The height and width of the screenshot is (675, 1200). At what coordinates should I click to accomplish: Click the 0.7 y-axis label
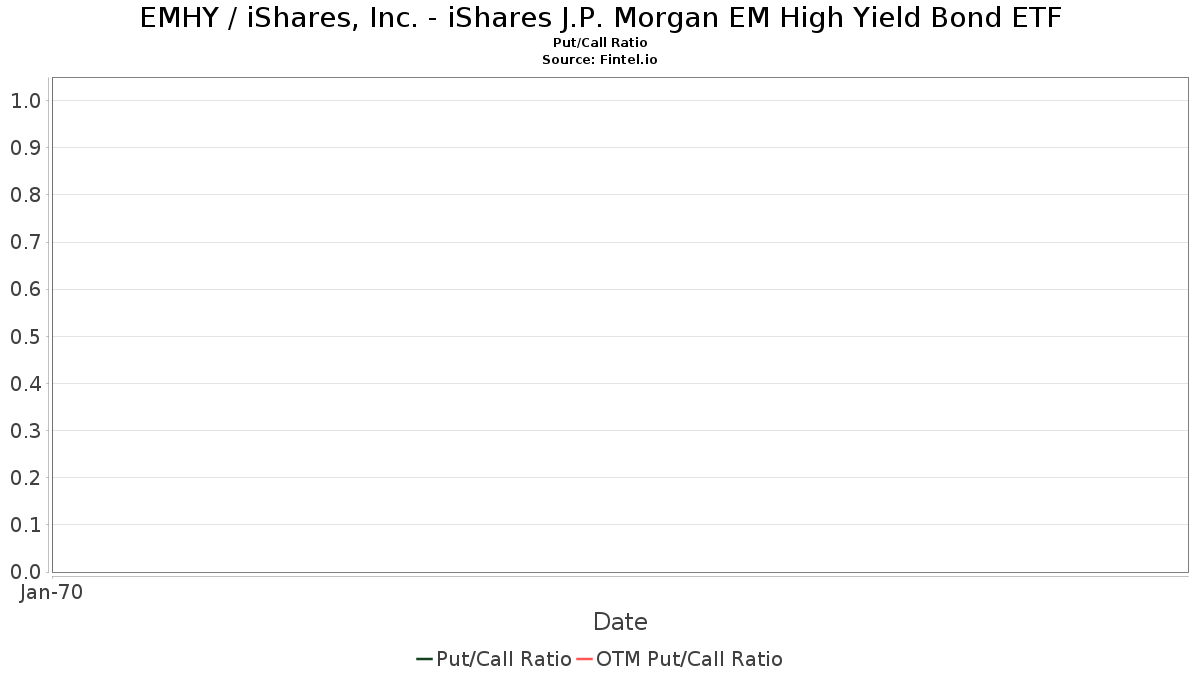(25, 242)
